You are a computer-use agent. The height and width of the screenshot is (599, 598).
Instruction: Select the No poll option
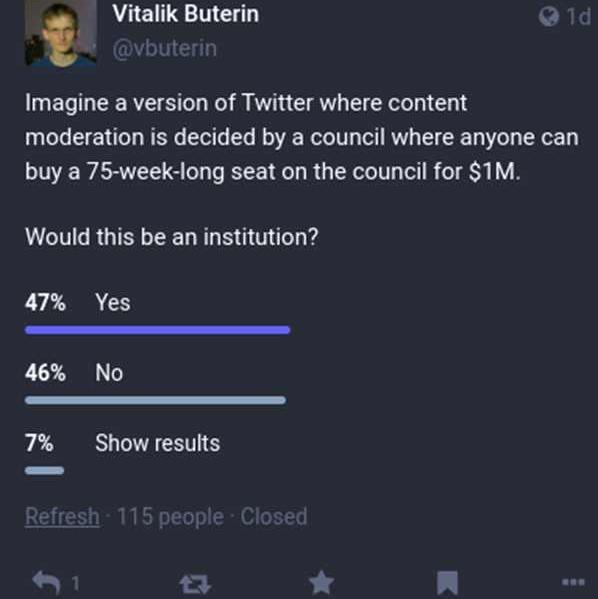click(109, 372)
